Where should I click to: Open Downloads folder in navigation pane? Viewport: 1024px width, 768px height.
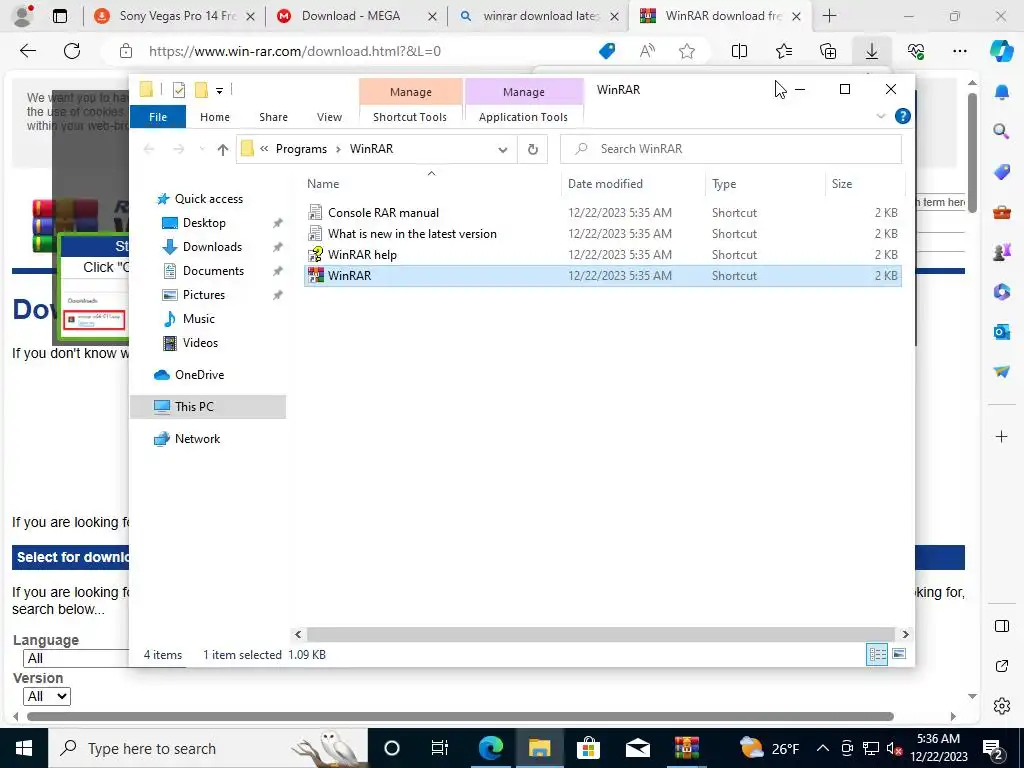pyautogui.click(x=212, y=247)
